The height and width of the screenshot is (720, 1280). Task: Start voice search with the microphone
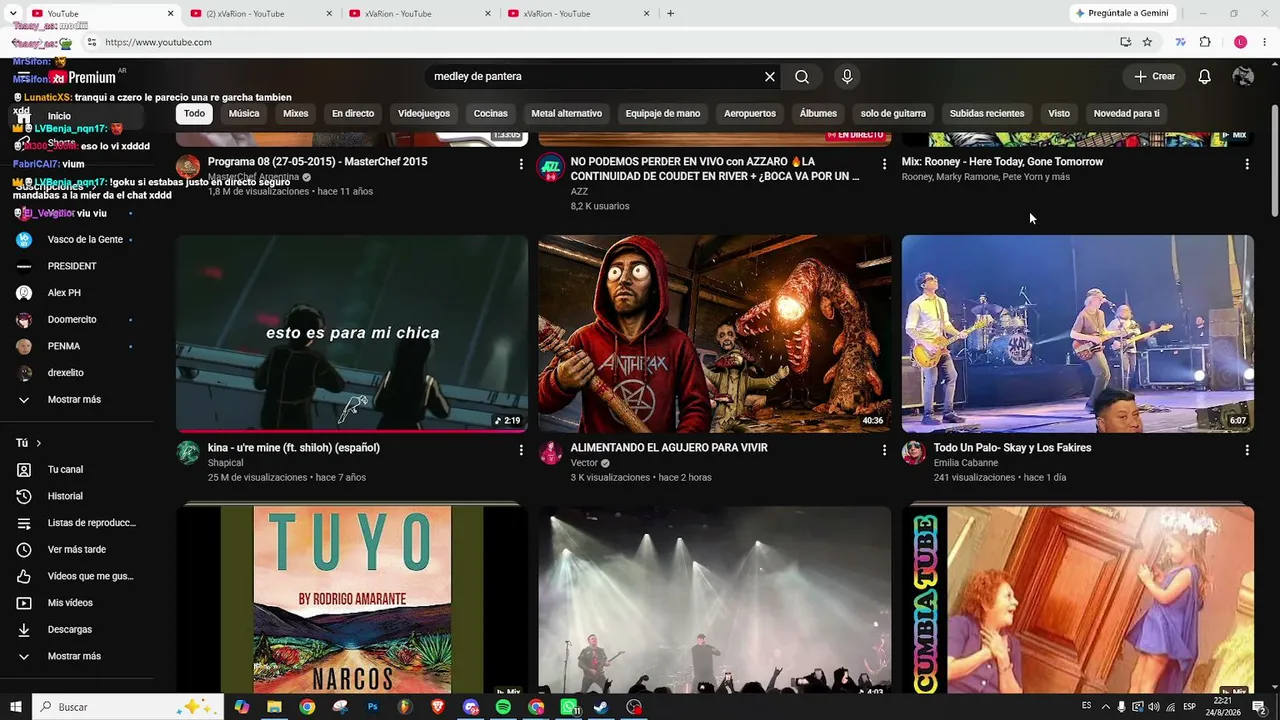click(x=847, y=77)
